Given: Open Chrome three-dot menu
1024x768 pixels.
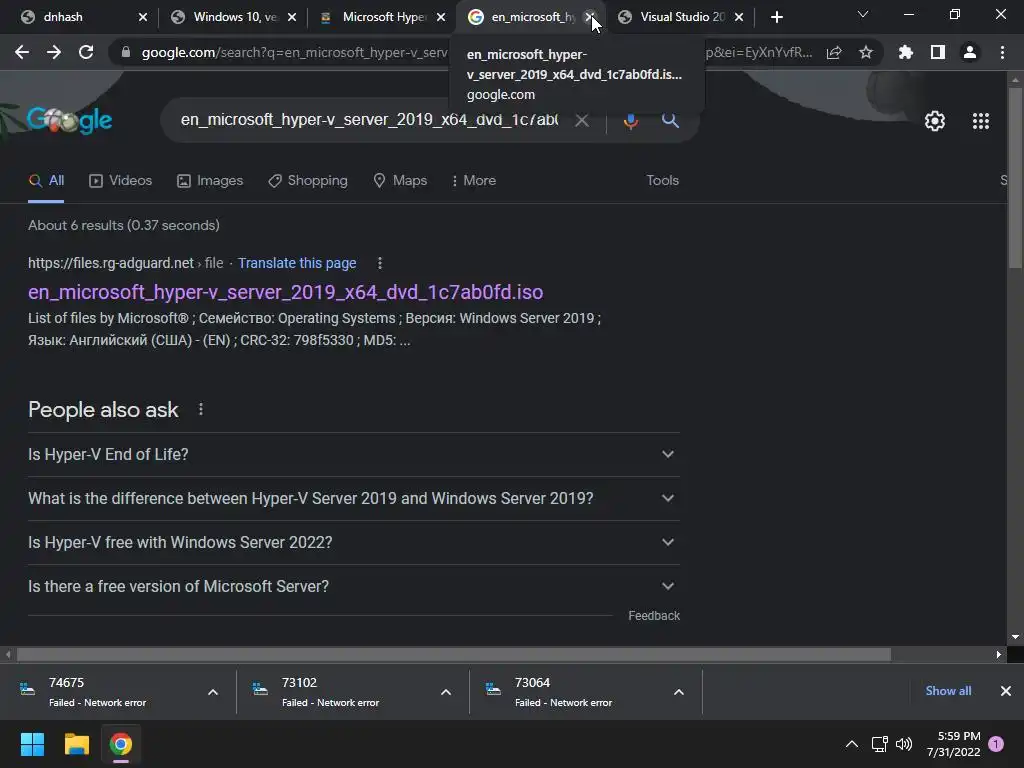Looking at the screenshot, I should pos(1002,52).
